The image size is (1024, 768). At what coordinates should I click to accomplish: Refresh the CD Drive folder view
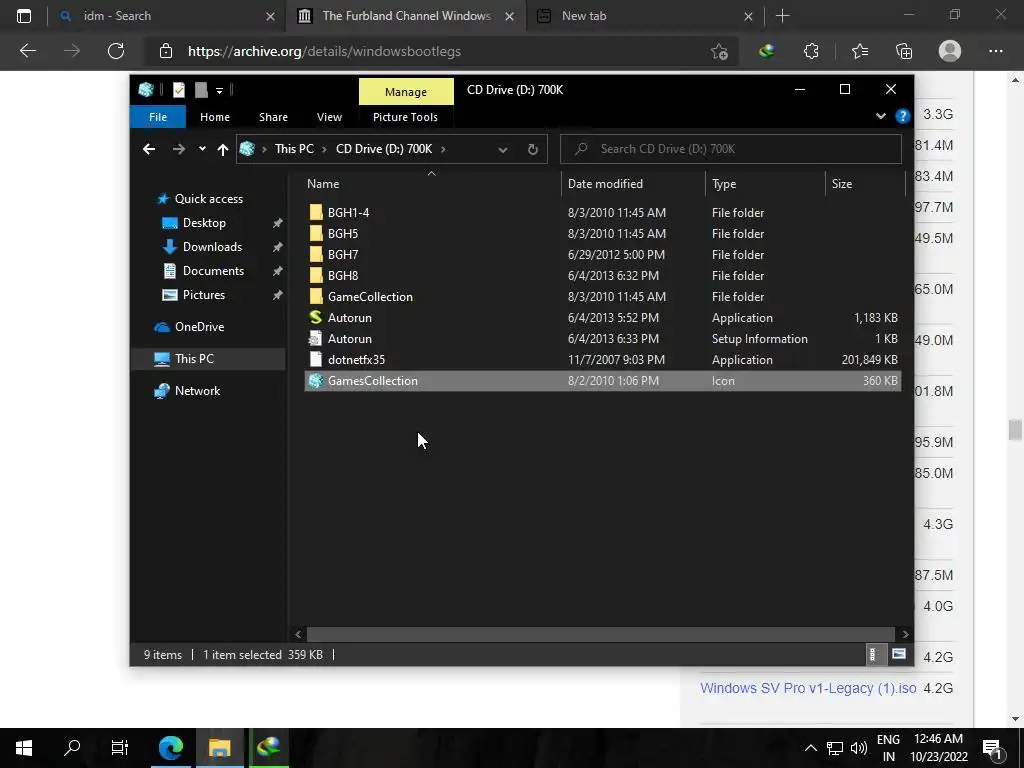coord(532,149)
